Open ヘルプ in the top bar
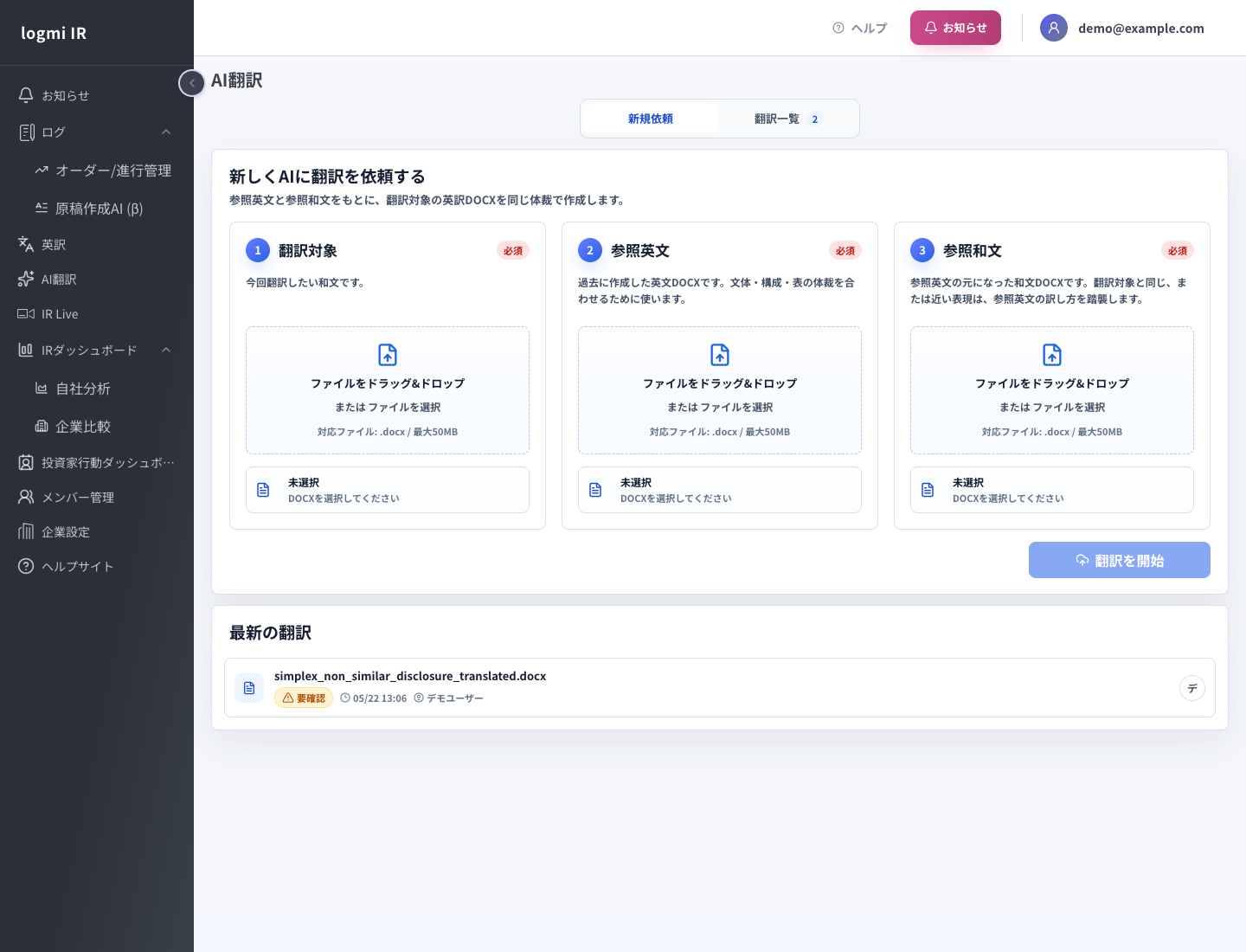Image resolution: width=1246 pixels, height=952 pixels. [860, 28]
